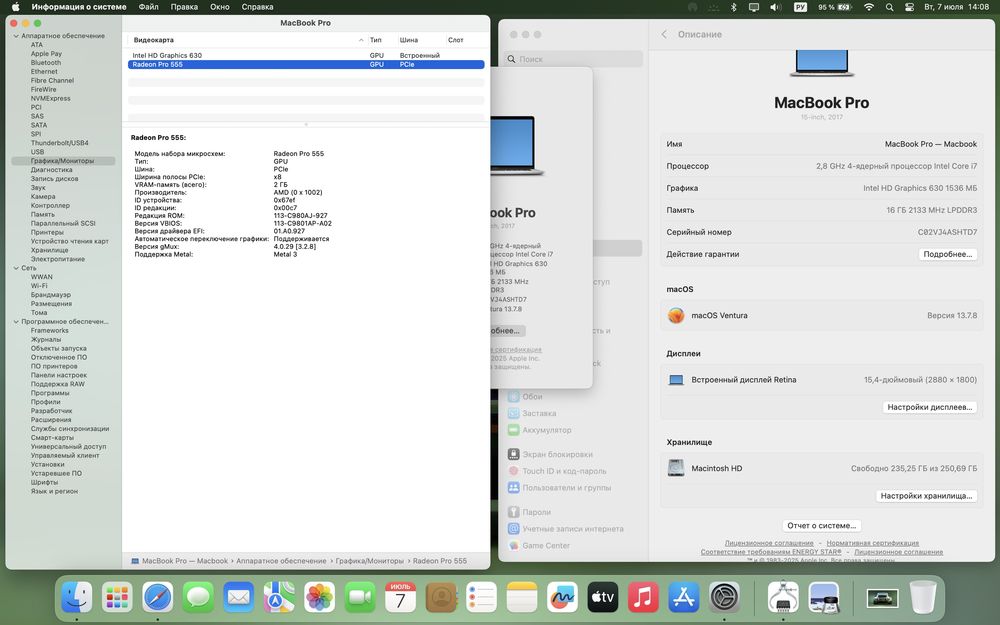Click Настройки дисплеев button
This screenshot has height=625, width=1000.
930,407
